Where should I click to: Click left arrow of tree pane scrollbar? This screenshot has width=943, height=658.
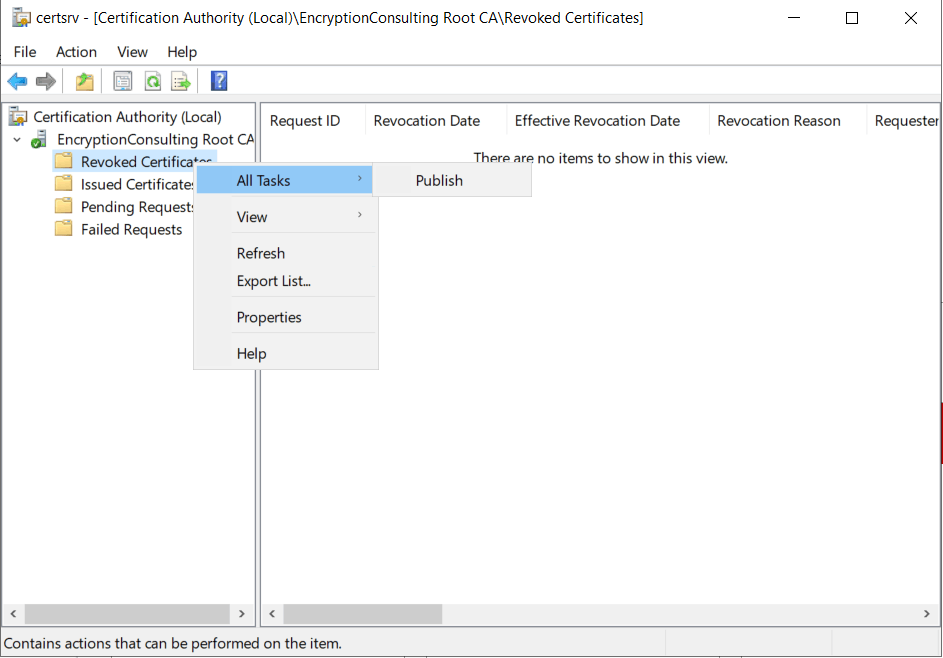(x=13, y=613)
